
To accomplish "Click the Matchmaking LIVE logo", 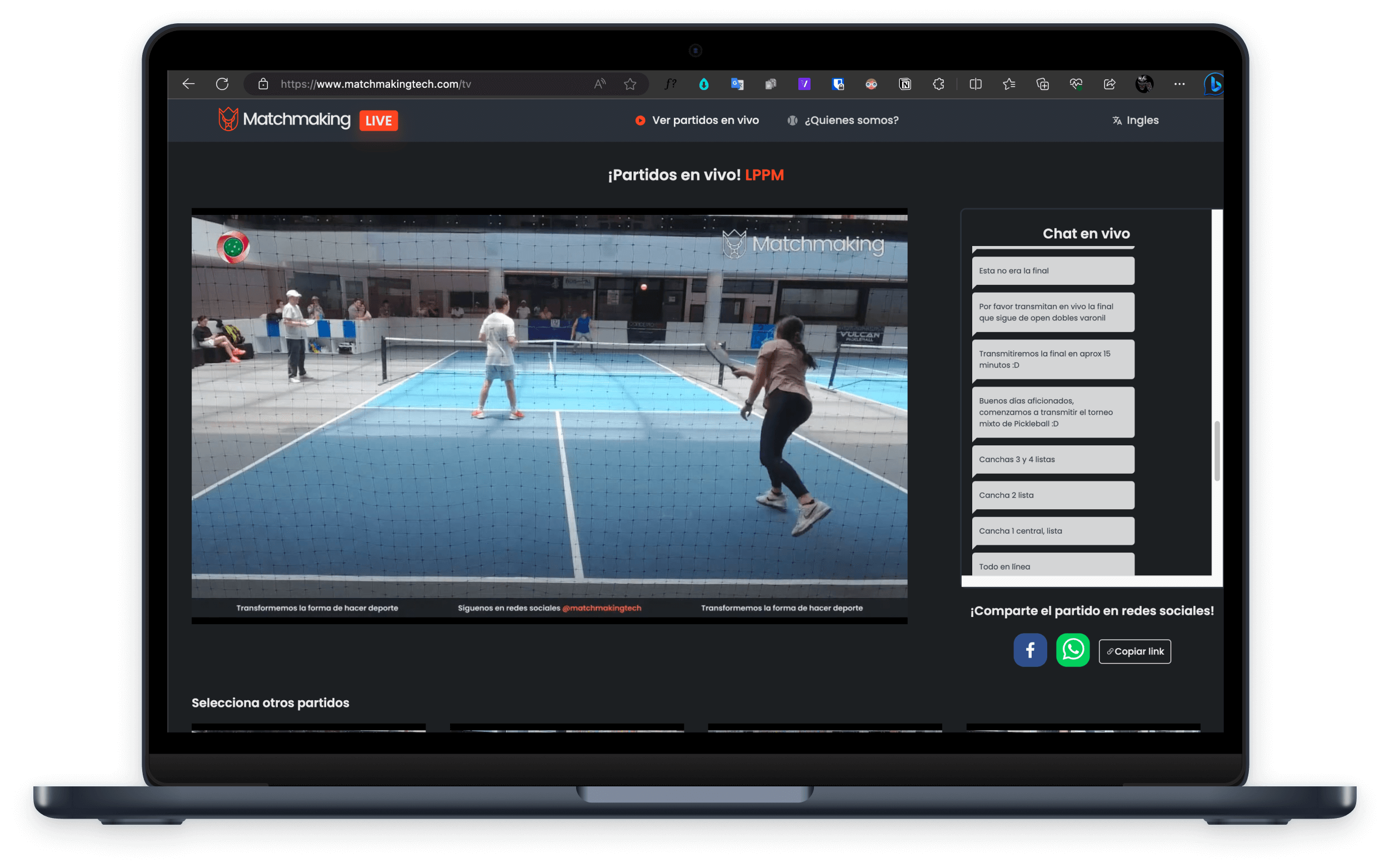I will point(308,119).
